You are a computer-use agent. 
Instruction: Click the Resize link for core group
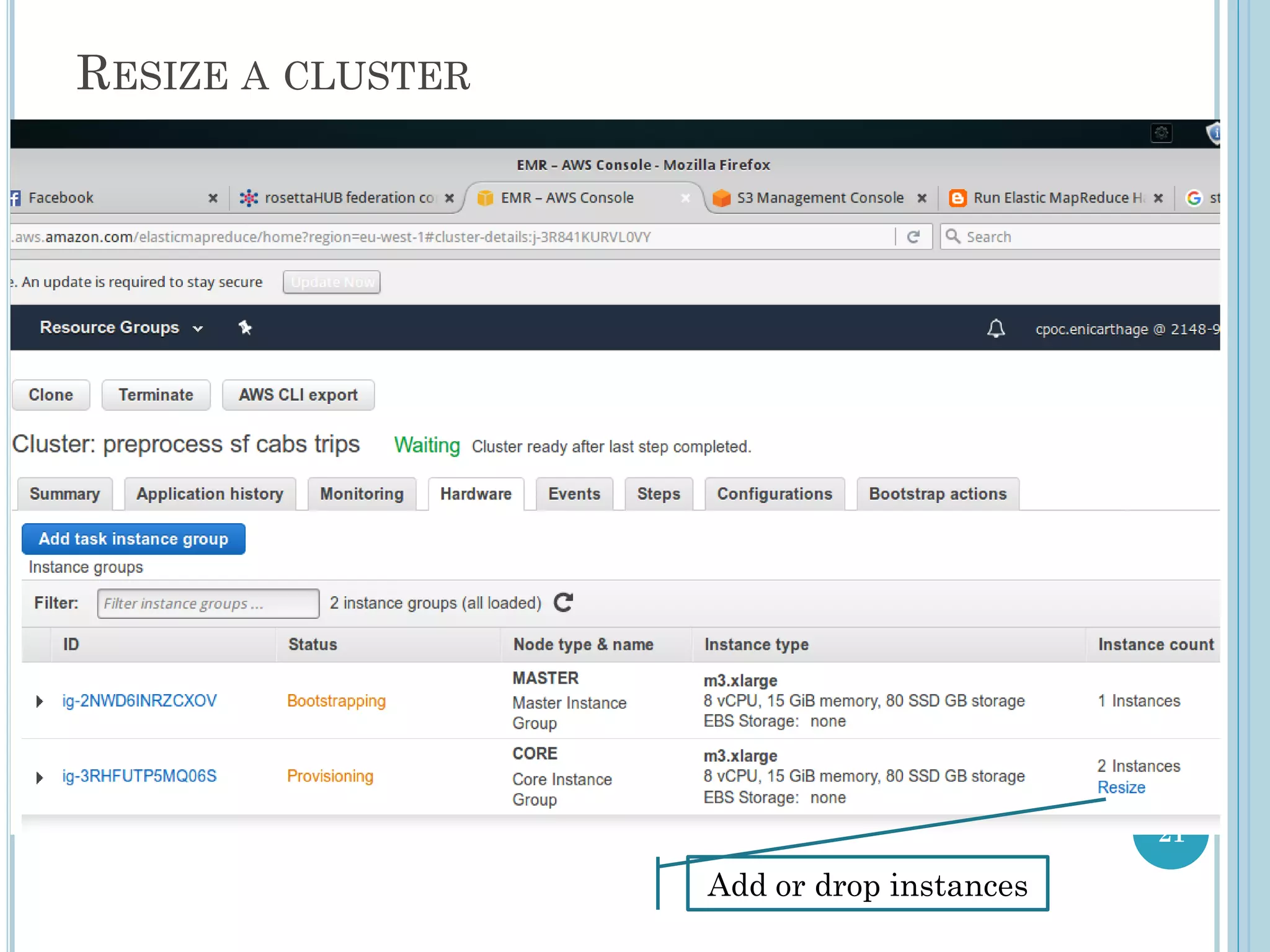(1121, 787)
